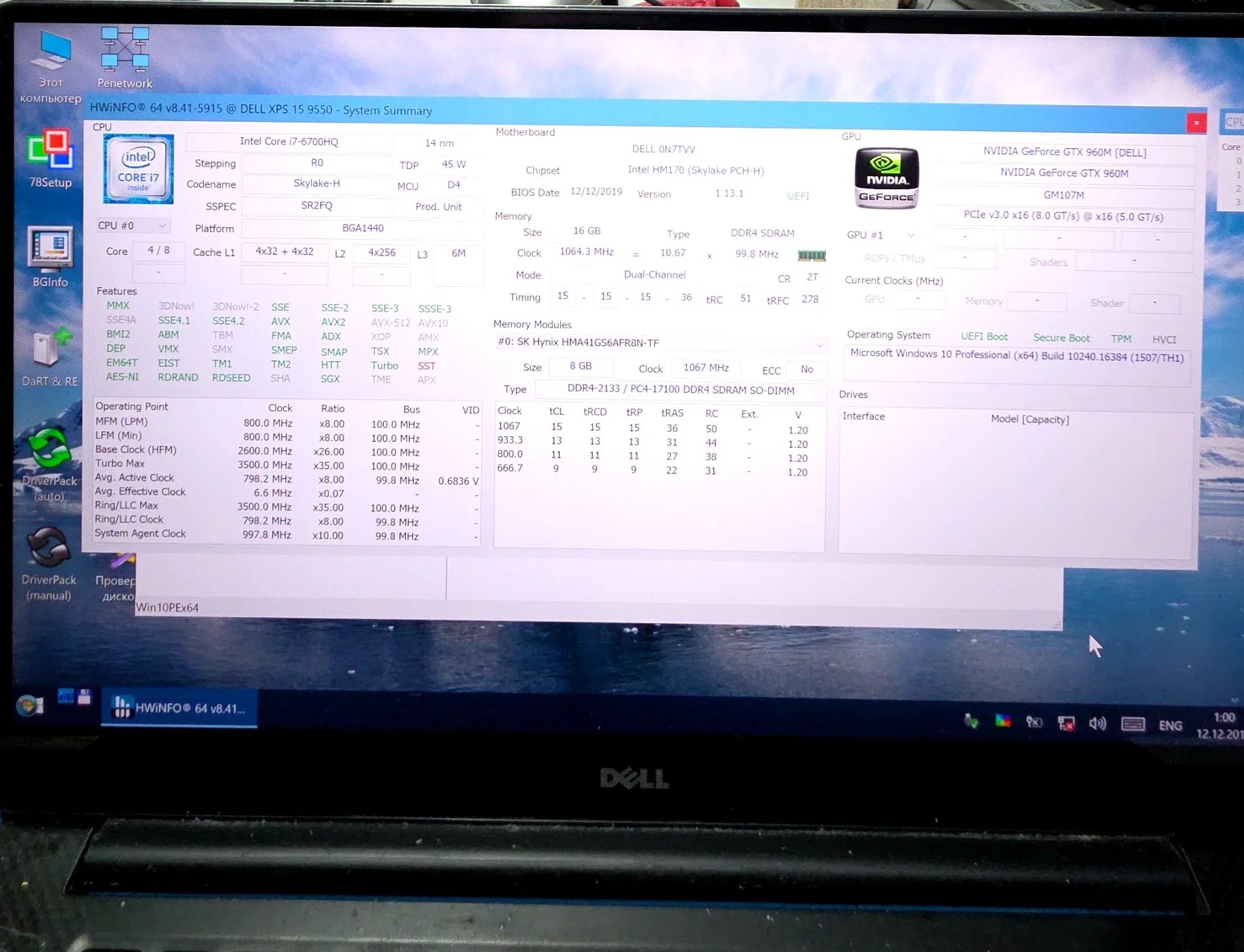
Task: Click the UEFI Boot status label
Action: (984, 337)
